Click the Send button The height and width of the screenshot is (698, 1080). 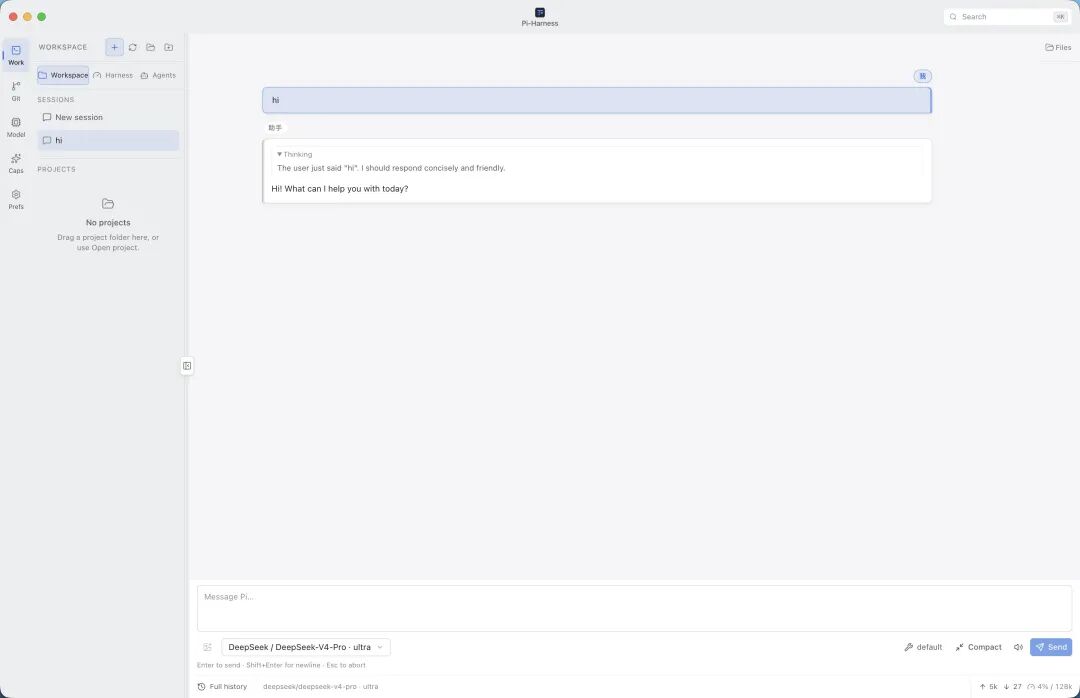1051,647
